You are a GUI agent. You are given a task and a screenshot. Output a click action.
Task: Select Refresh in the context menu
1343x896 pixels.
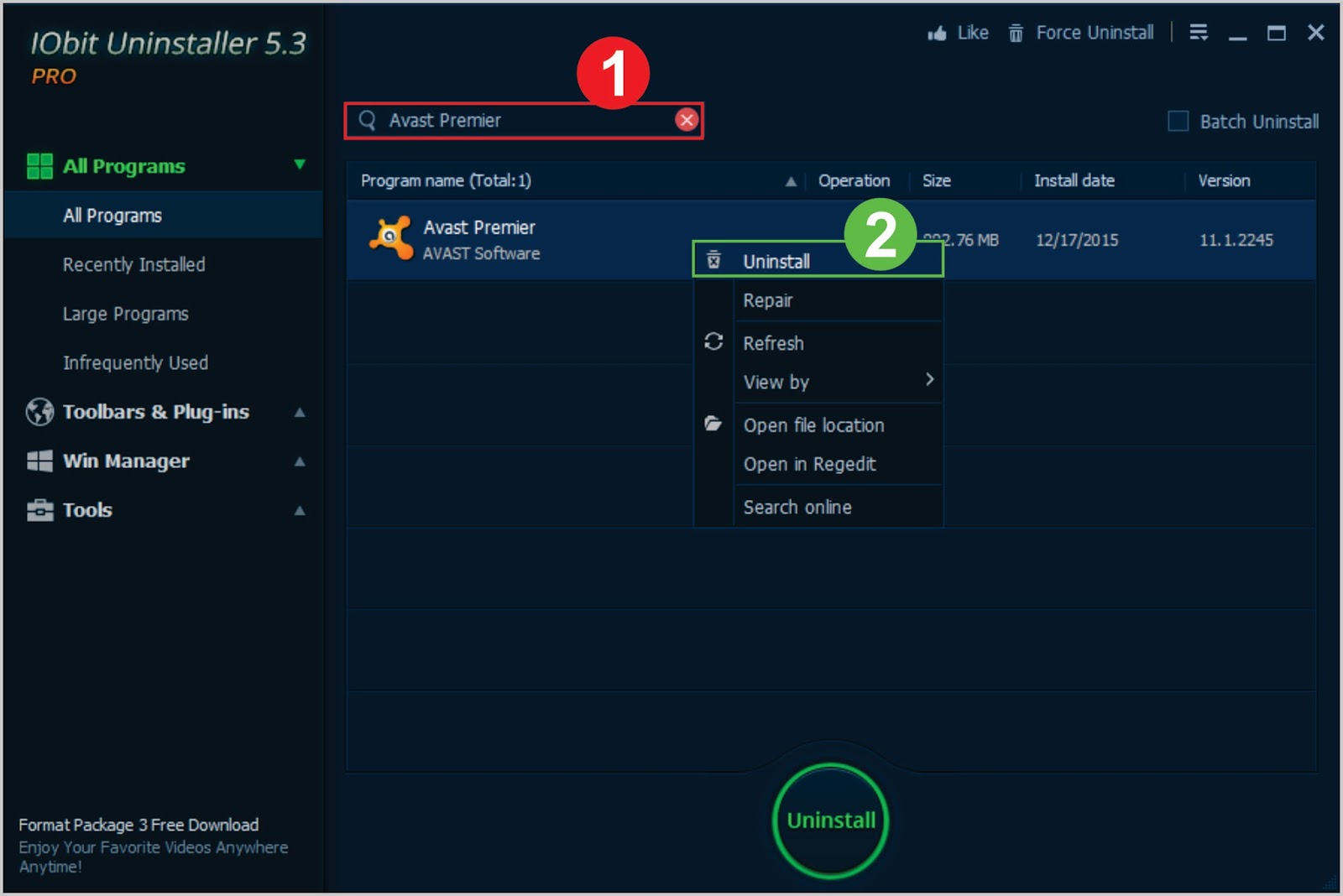(x=818, y=342)
